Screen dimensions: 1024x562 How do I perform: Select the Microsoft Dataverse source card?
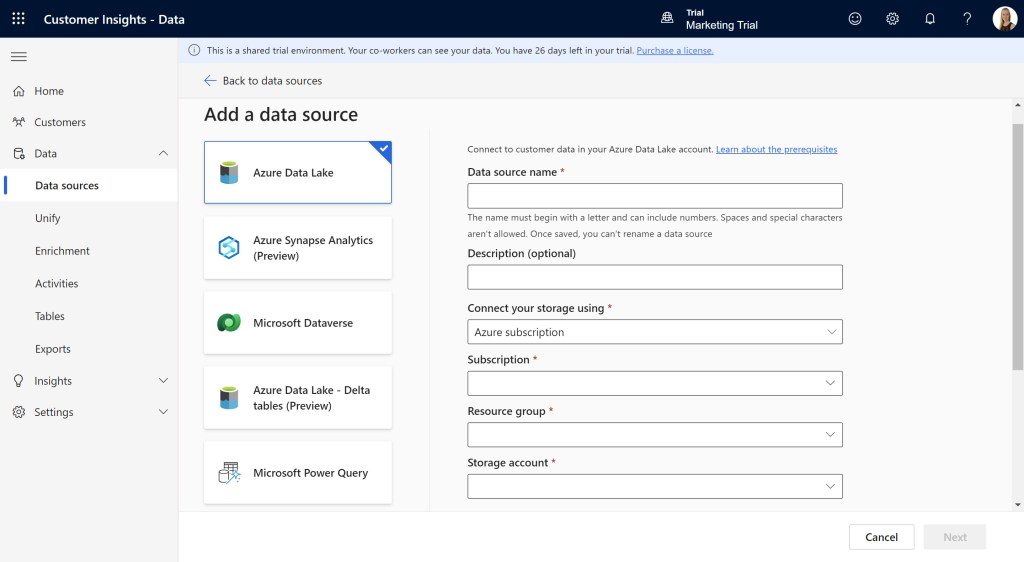pyautogui.click(x=298, y=323)
